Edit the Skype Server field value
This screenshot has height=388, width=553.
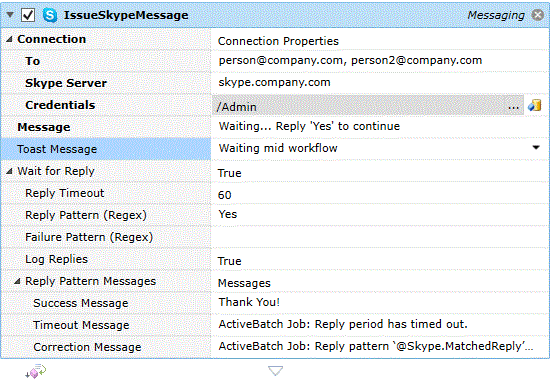point(380,83)
